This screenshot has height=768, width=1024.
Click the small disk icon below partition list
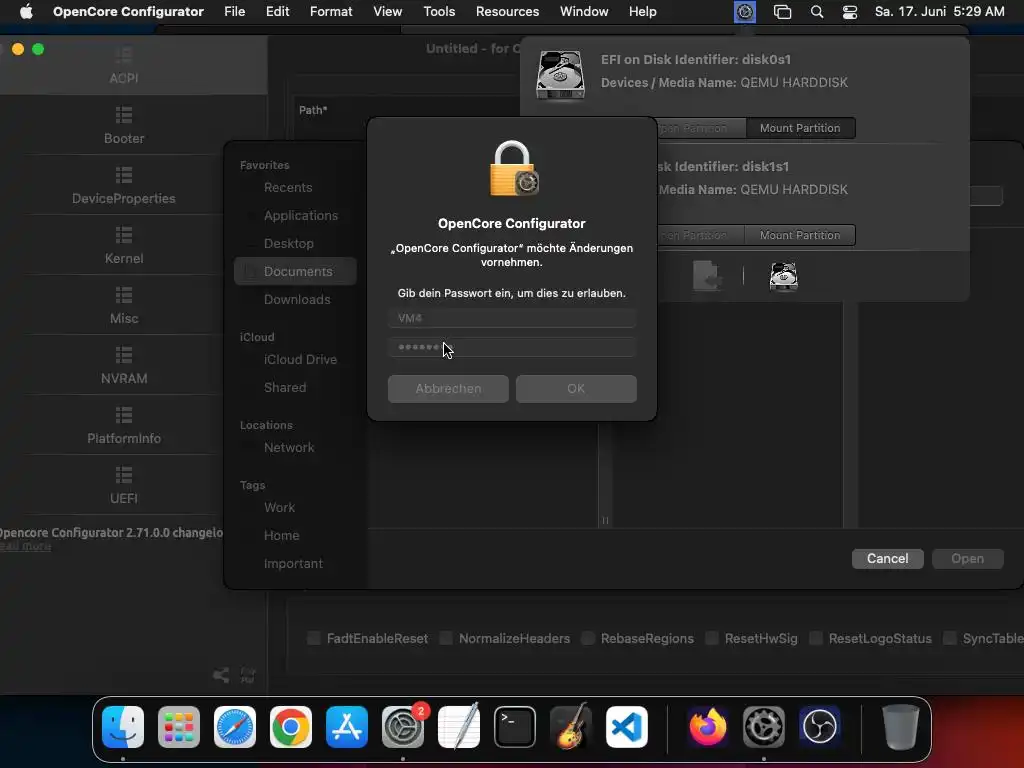click(x=783, y=276)
